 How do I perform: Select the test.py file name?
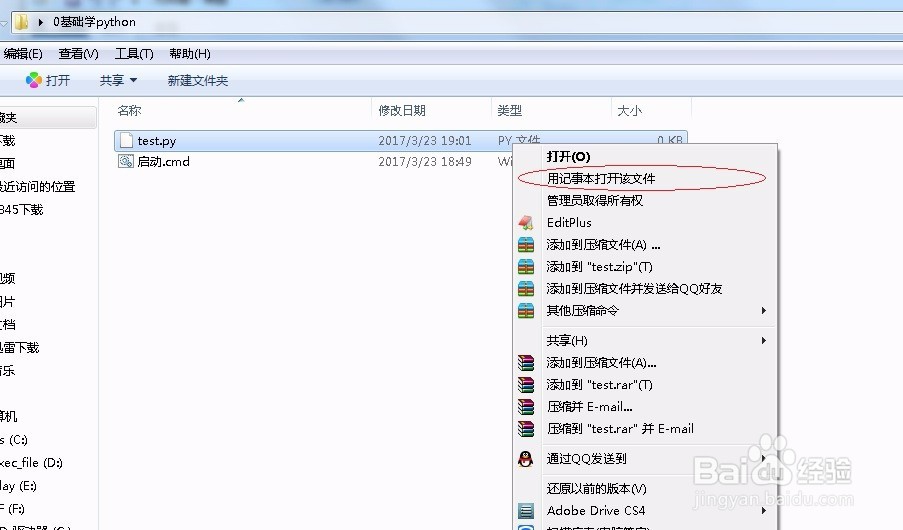[157, 141]
